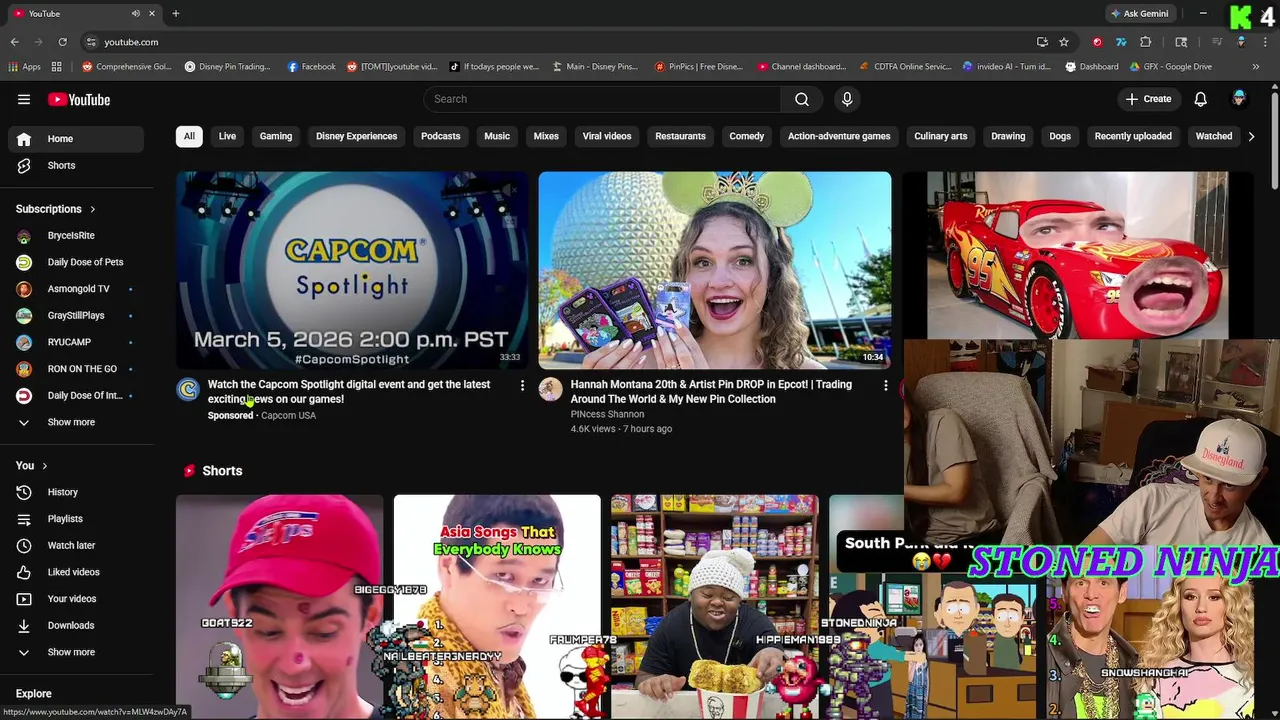The width and height of the screenshot is (1280, 720).
Task: Show more under You section
Action: click(x=72, y=652)
